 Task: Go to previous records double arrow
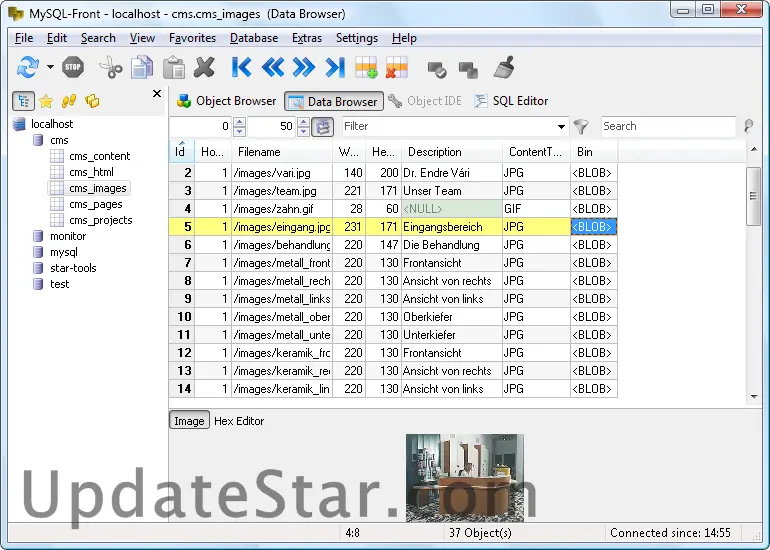(273, 67)
